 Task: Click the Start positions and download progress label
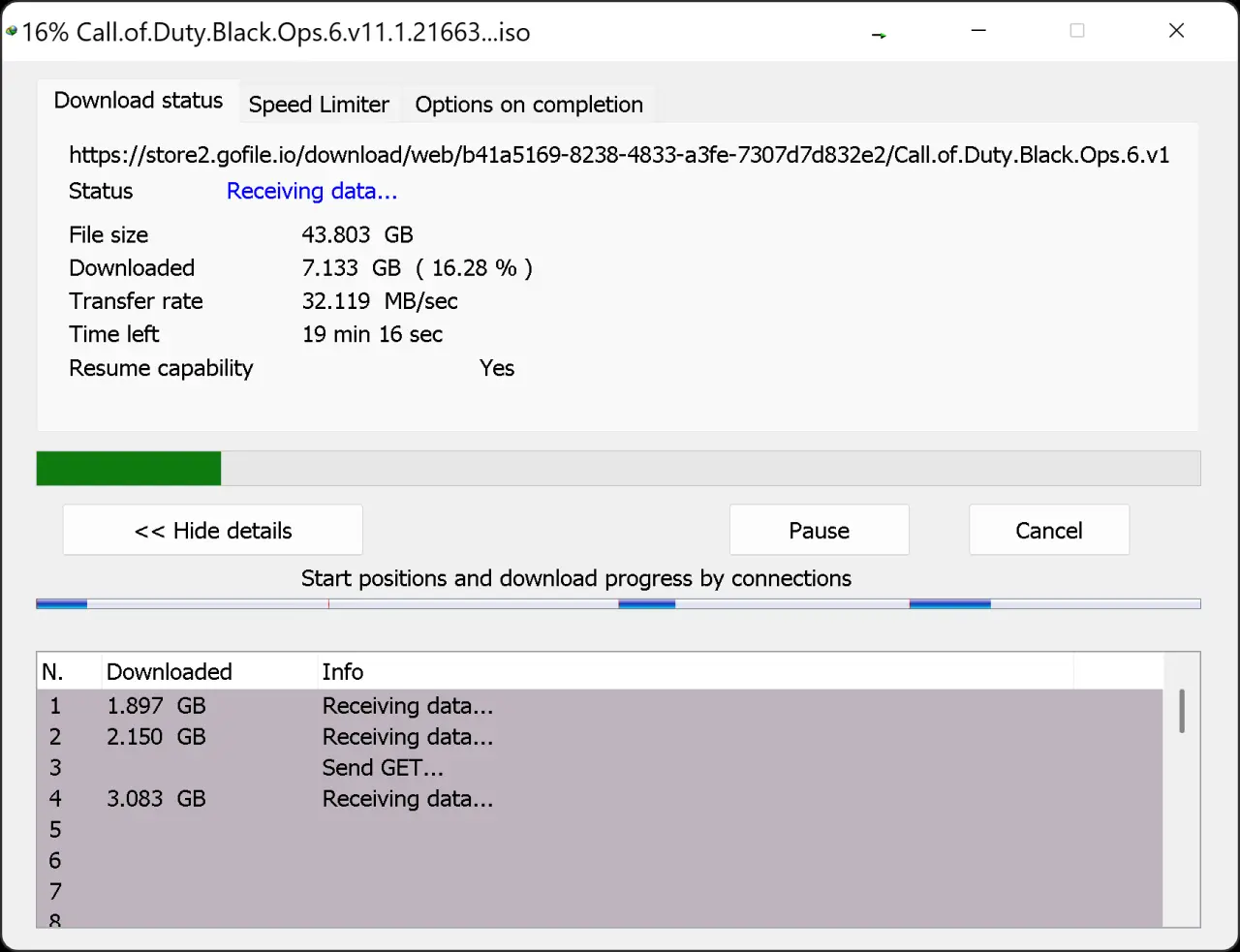point(576,578)
